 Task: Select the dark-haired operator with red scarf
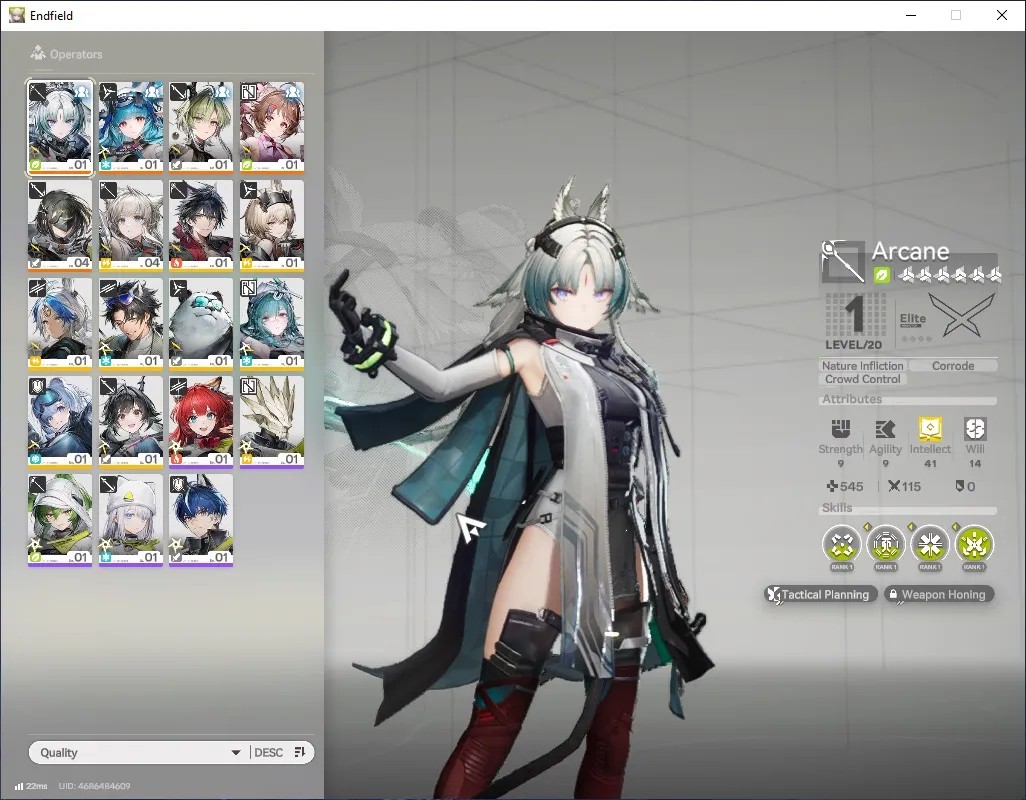pyautogui.click(x=201, y=226)
